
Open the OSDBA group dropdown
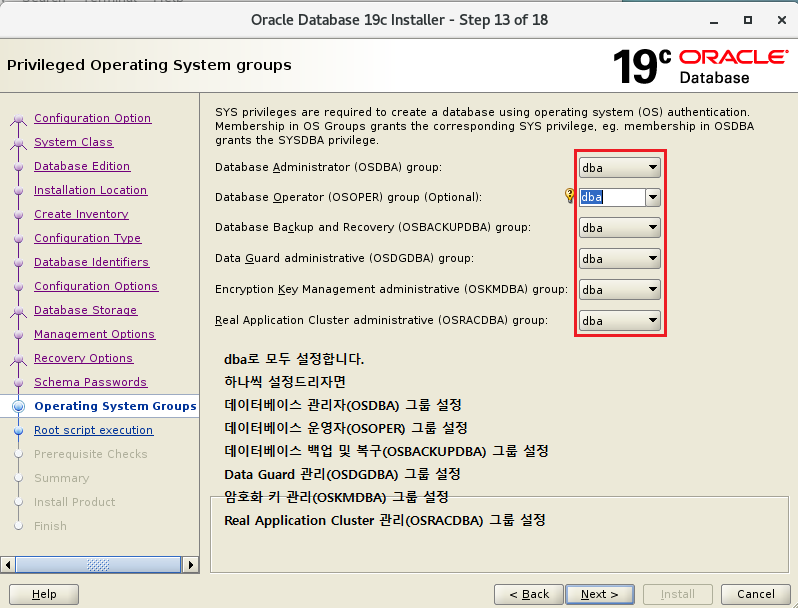pos(619,167)
